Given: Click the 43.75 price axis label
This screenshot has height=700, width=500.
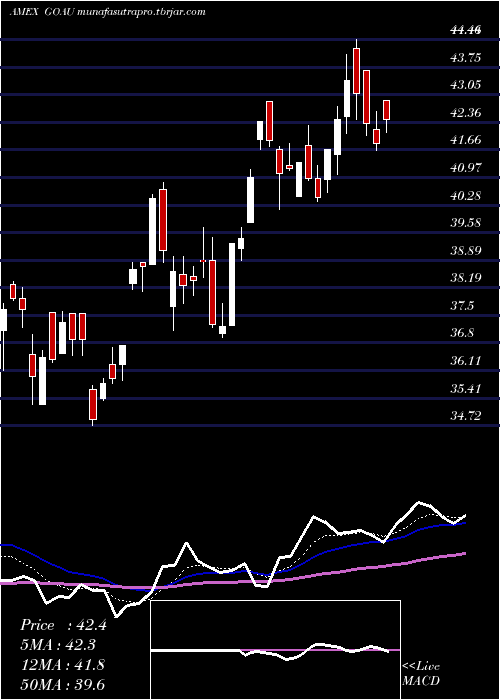Looking at the screenshot, I should [x=466, y=58].
